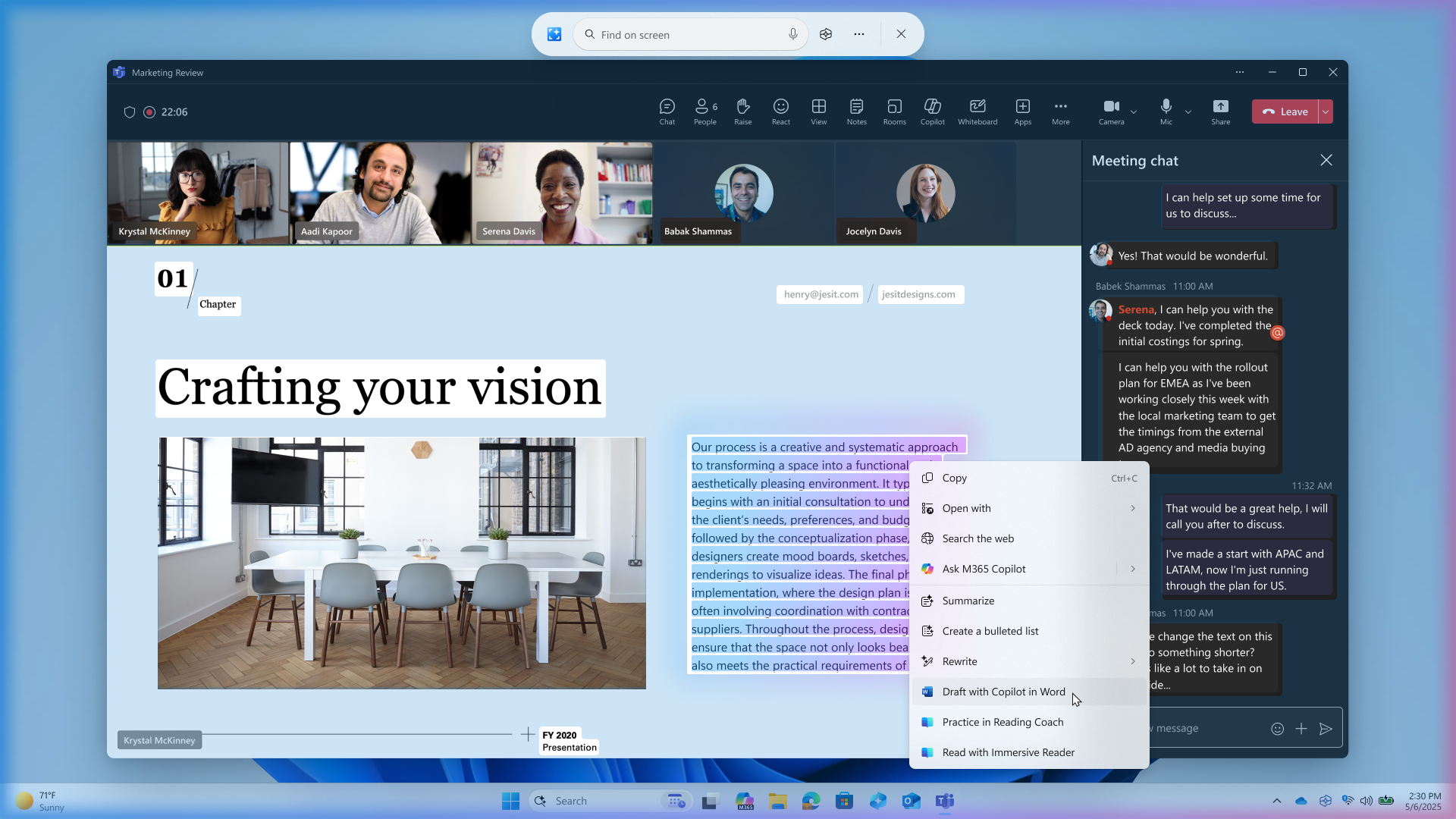Open the Whiteboard
The height and width of the screenshot is (819, 1456).
pyautogui.click(x=977, y=111)
